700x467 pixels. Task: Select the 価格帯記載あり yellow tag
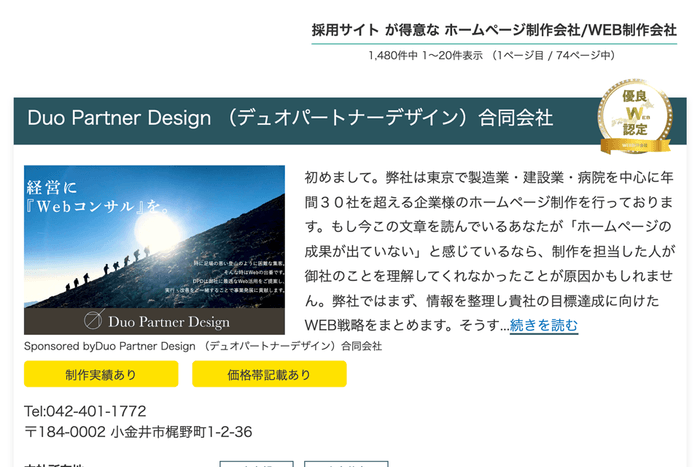tap(269, 374)
